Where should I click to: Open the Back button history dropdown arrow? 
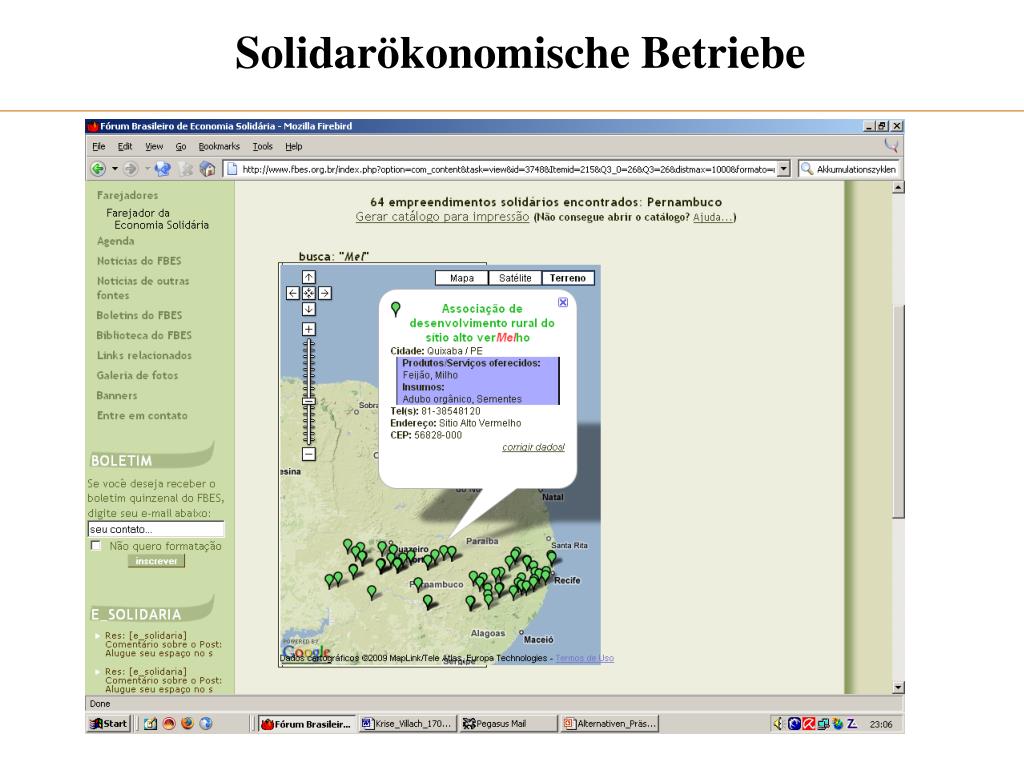click(x=115, y=169)
